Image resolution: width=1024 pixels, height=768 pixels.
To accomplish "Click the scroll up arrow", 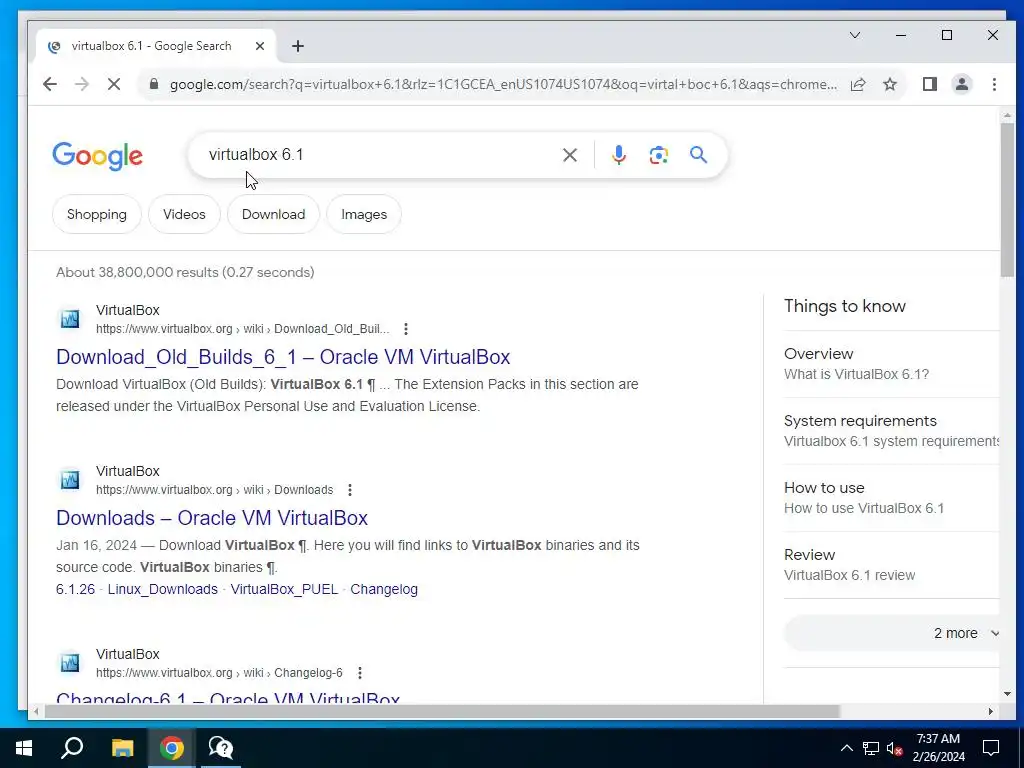I will (1007, 116).
